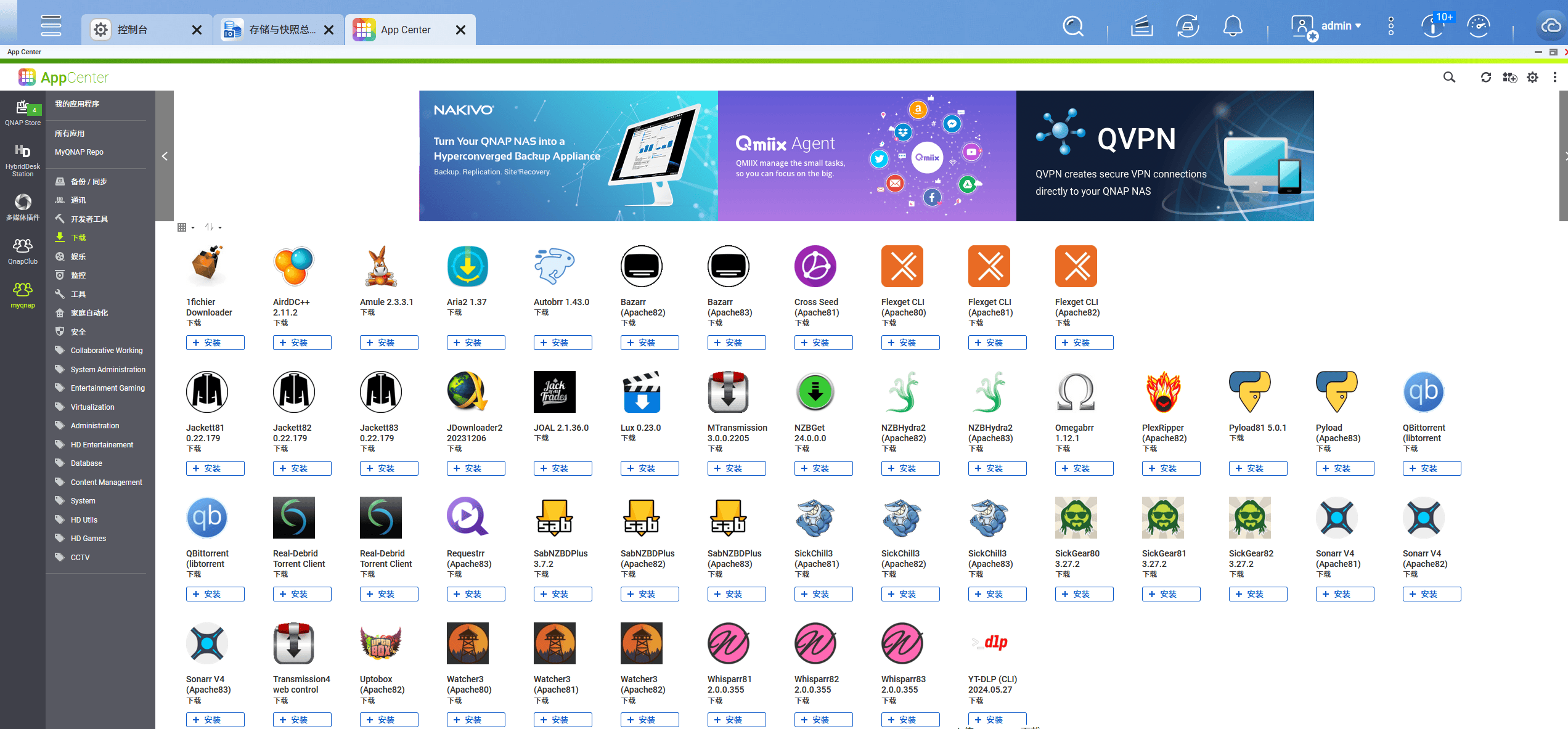Select the 多媒体插件 sidebar icon

click(x=23, y=207)
